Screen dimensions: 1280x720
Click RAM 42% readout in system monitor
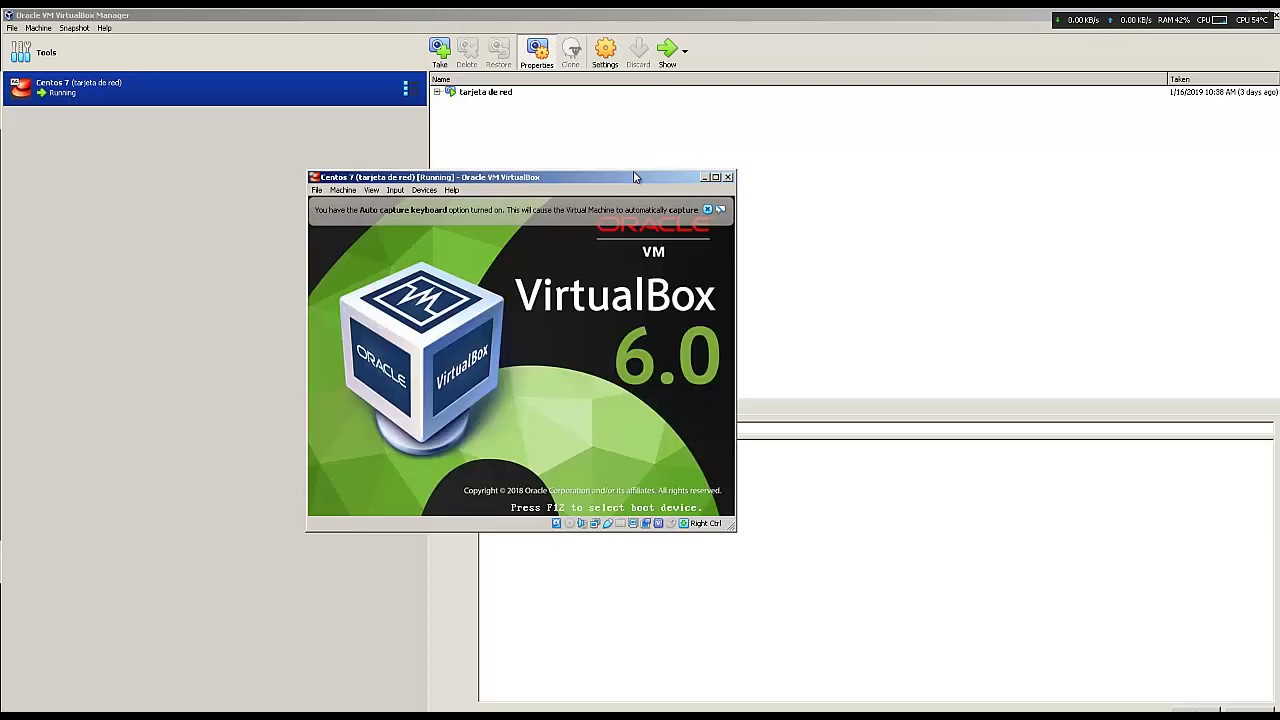click(x=1174, y=20)
